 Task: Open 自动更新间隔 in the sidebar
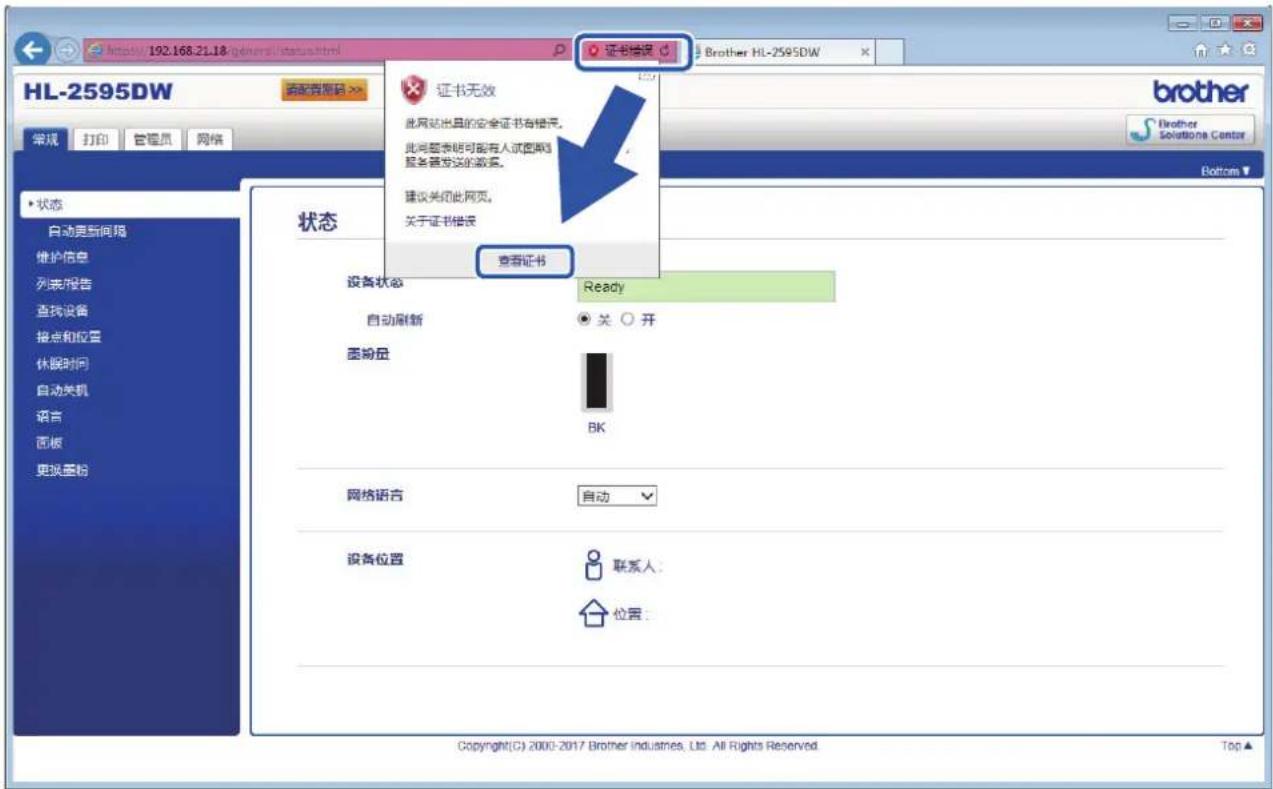pyautogui.click(x=87, y=231)
